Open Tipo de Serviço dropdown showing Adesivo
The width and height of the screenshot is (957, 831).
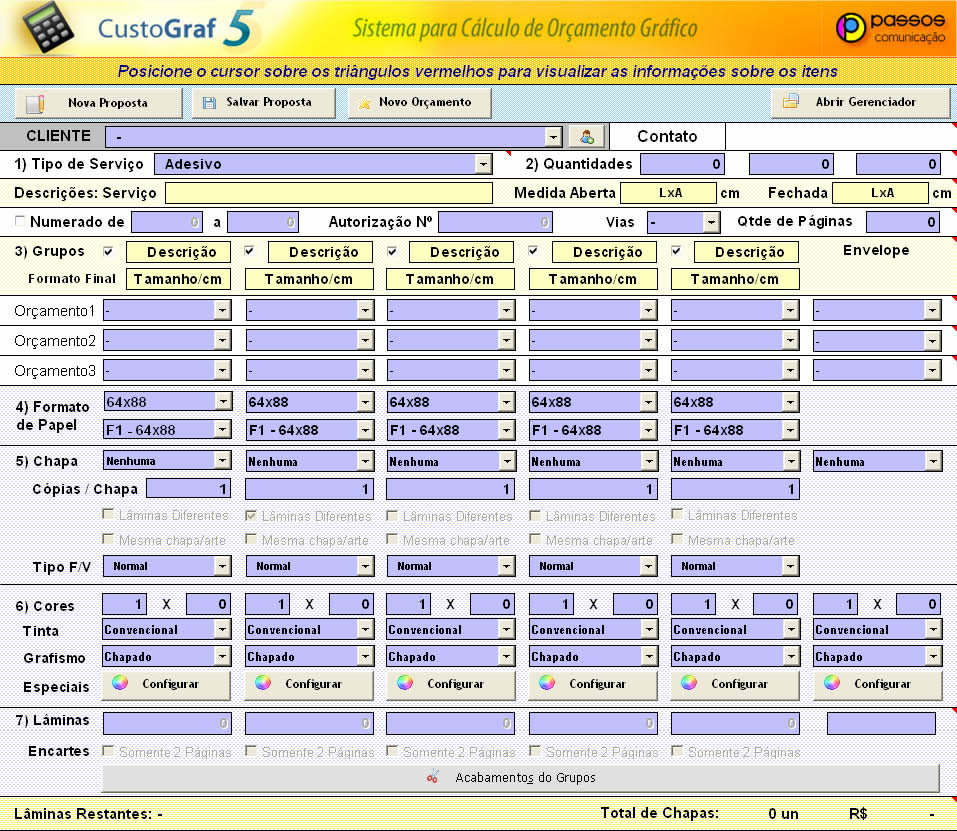click(483, 164)
